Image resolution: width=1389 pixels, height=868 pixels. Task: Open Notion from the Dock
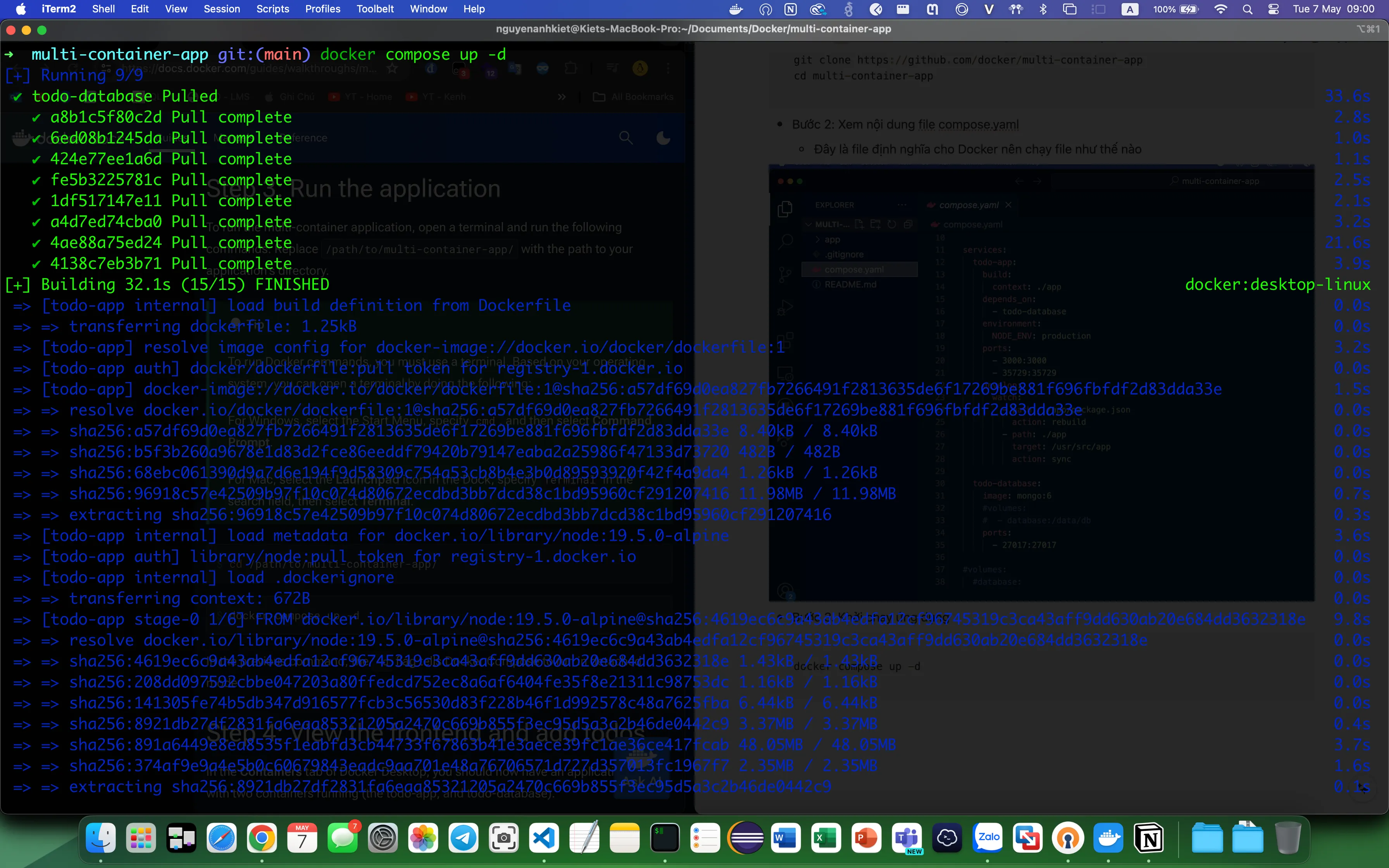pyautogui.click(x=1148, y=839)
